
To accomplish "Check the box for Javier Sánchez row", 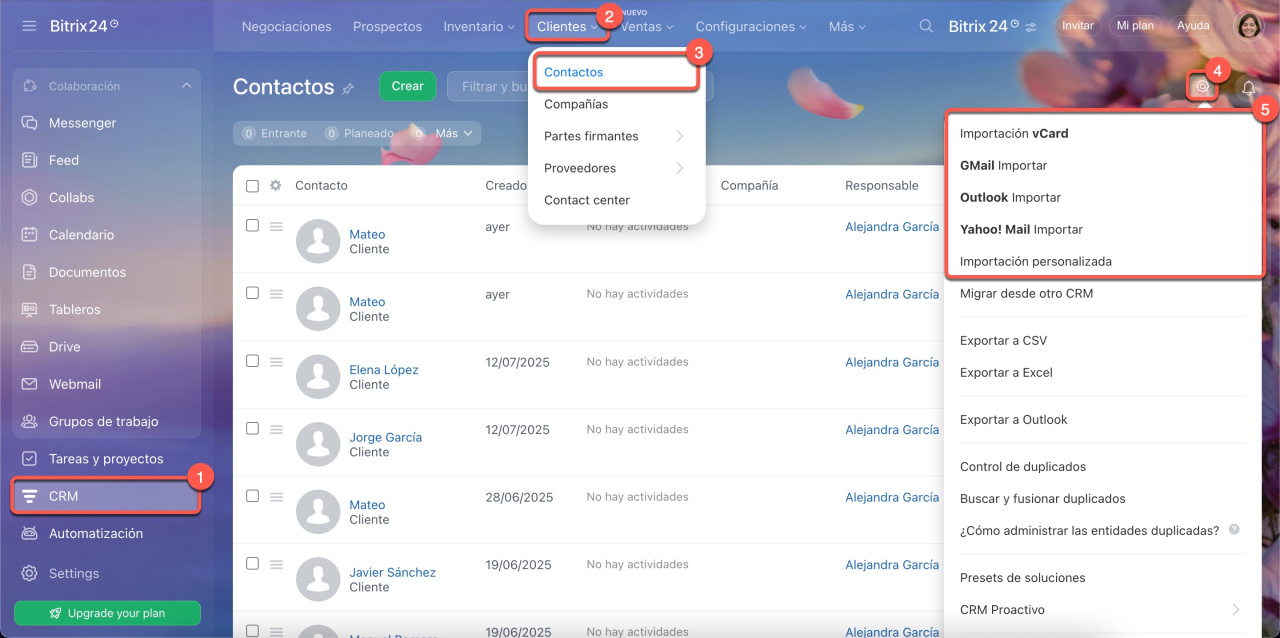I will (x=252, y=564).
